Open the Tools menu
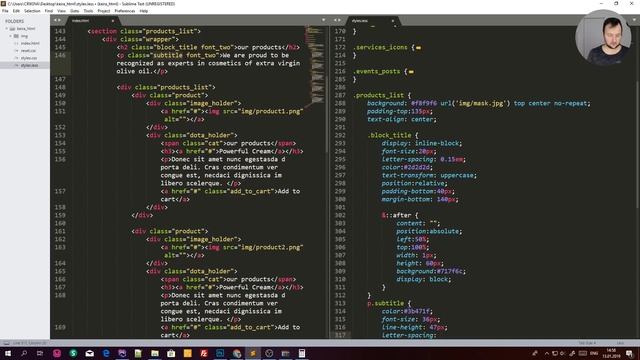 click(x=88, y=11)
